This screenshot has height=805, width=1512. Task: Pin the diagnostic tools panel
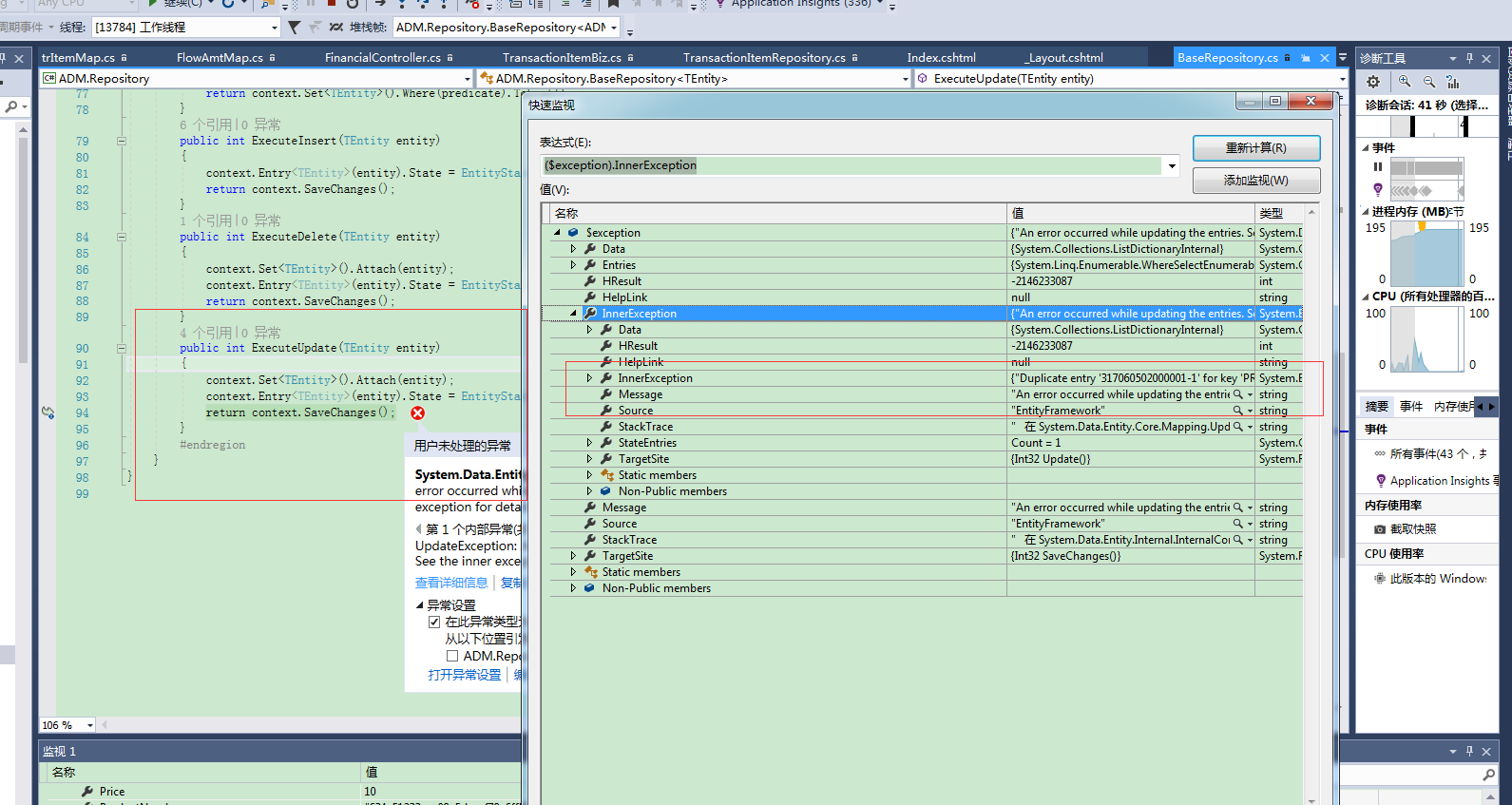pyautogui.click(x=1469, y=58)
